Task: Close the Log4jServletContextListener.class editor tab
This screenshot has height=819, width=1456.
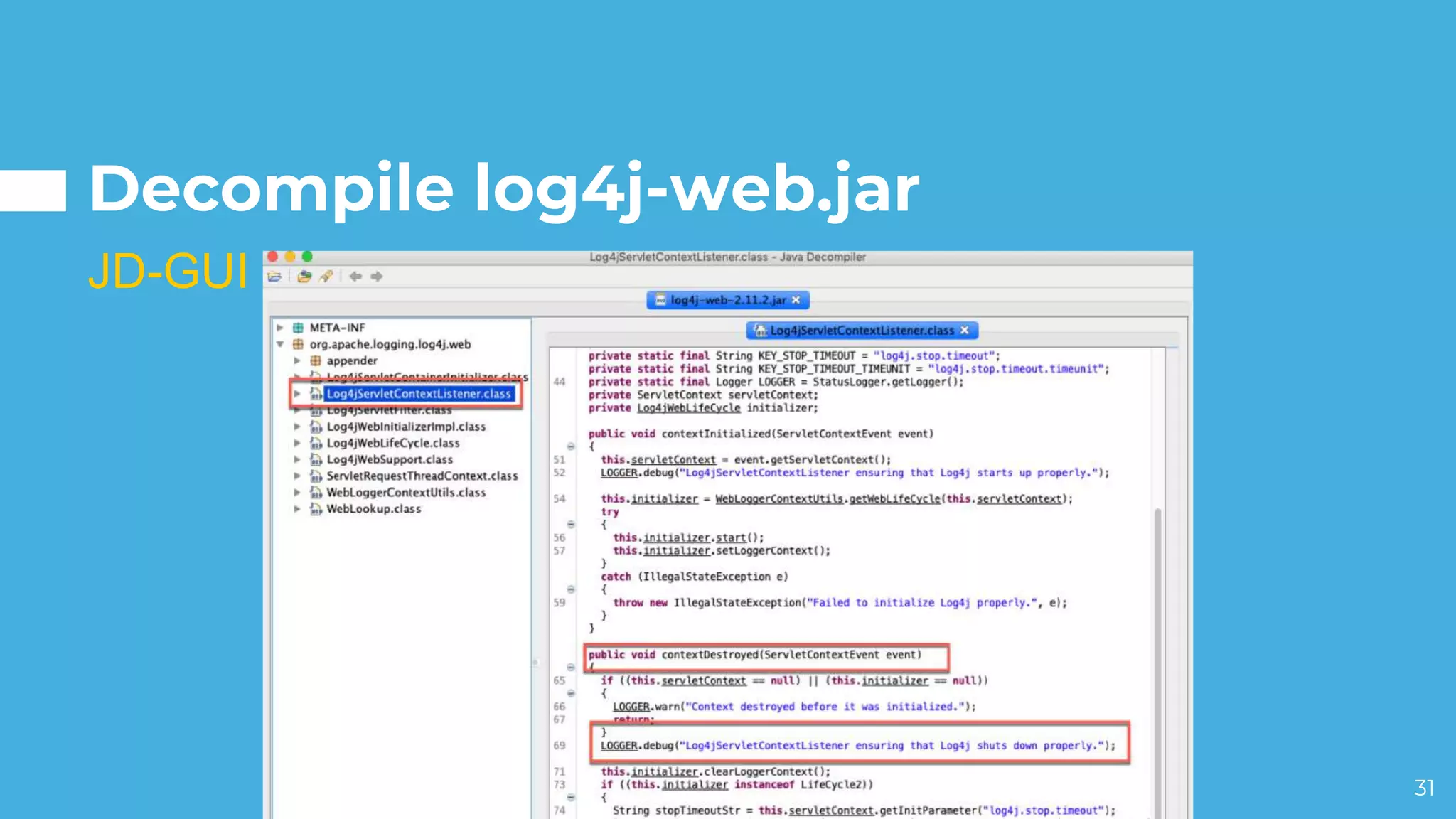Action: (965, 330)
